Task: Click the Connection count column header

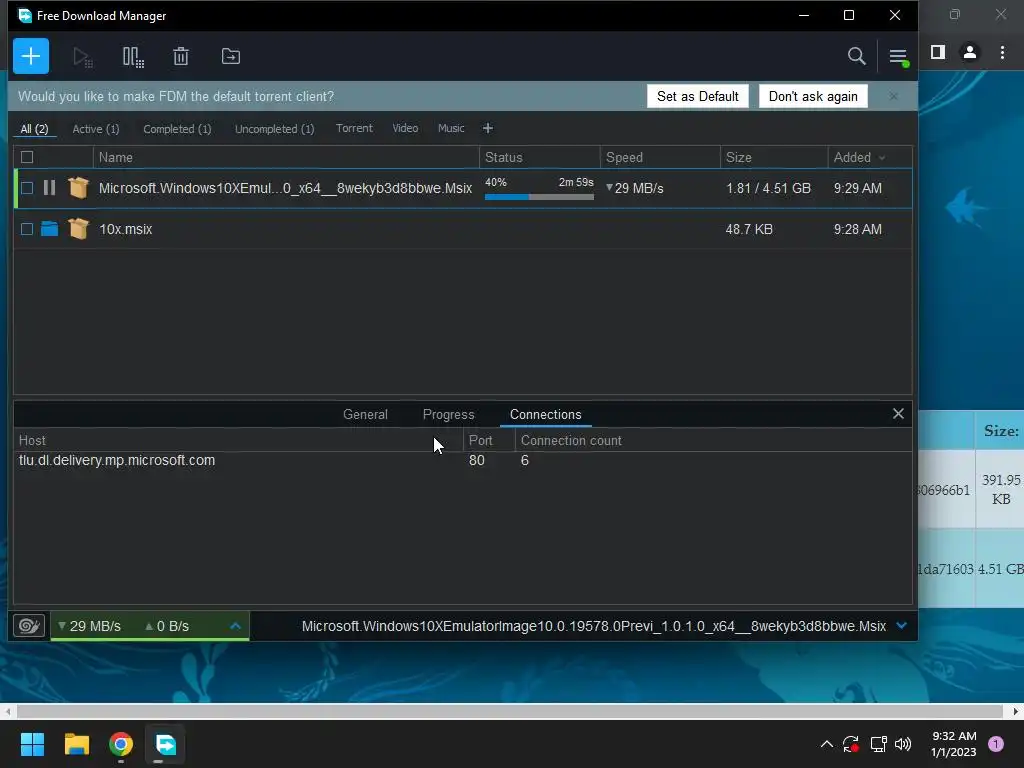Action: click(713, 440)
